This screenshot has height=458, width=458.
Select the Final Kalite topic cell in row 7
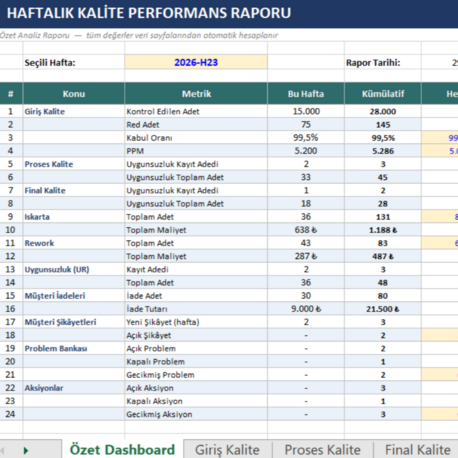tap(74, 190)
